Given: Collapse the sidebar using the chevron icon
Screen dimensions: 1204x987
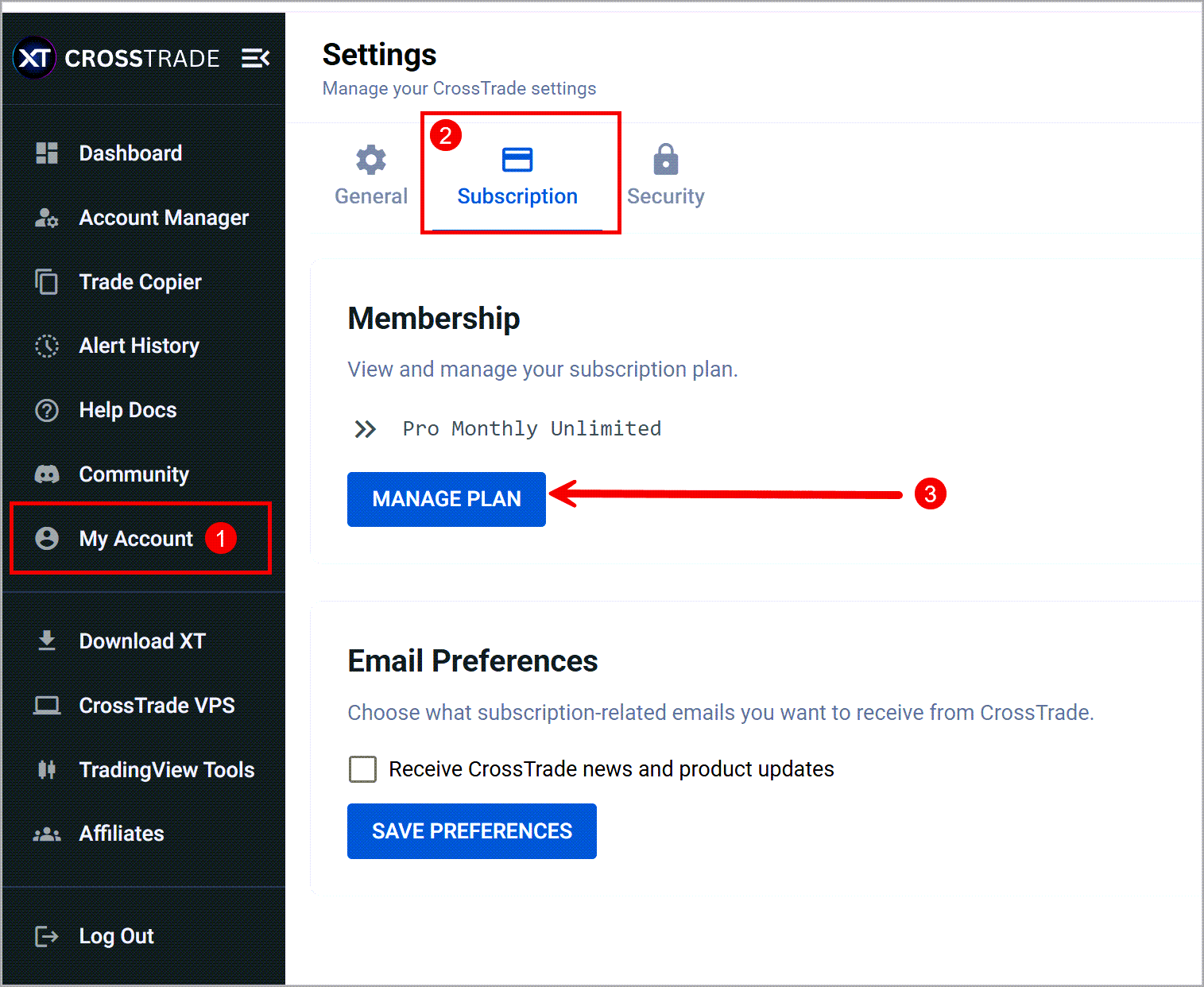Looking at the screenshot, I should [x=255, y=58].
